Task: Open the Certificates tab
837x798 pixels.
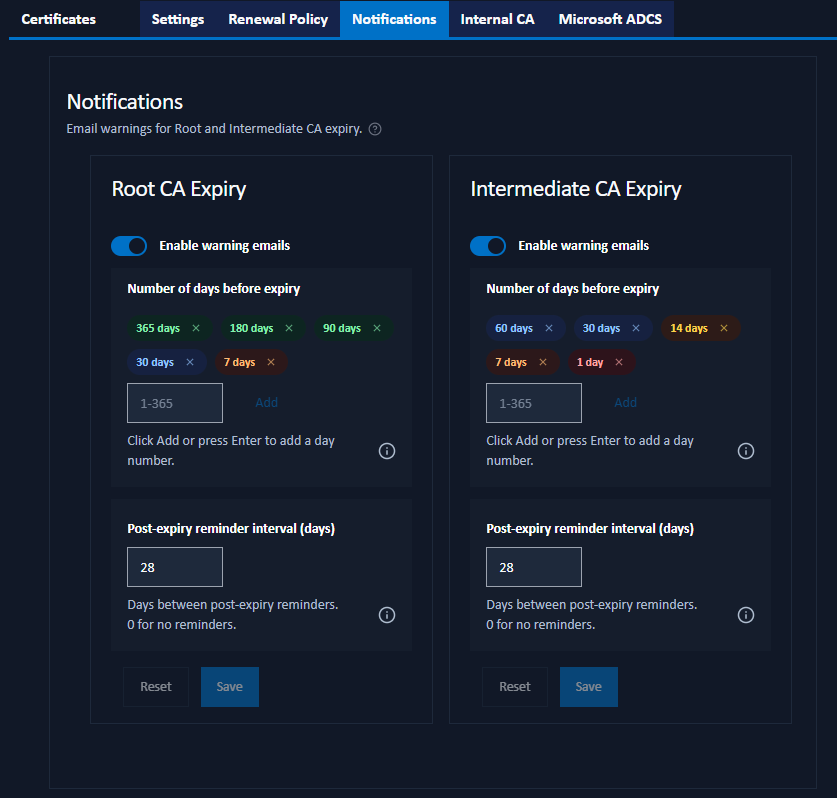Action: (x=59, y=19)
